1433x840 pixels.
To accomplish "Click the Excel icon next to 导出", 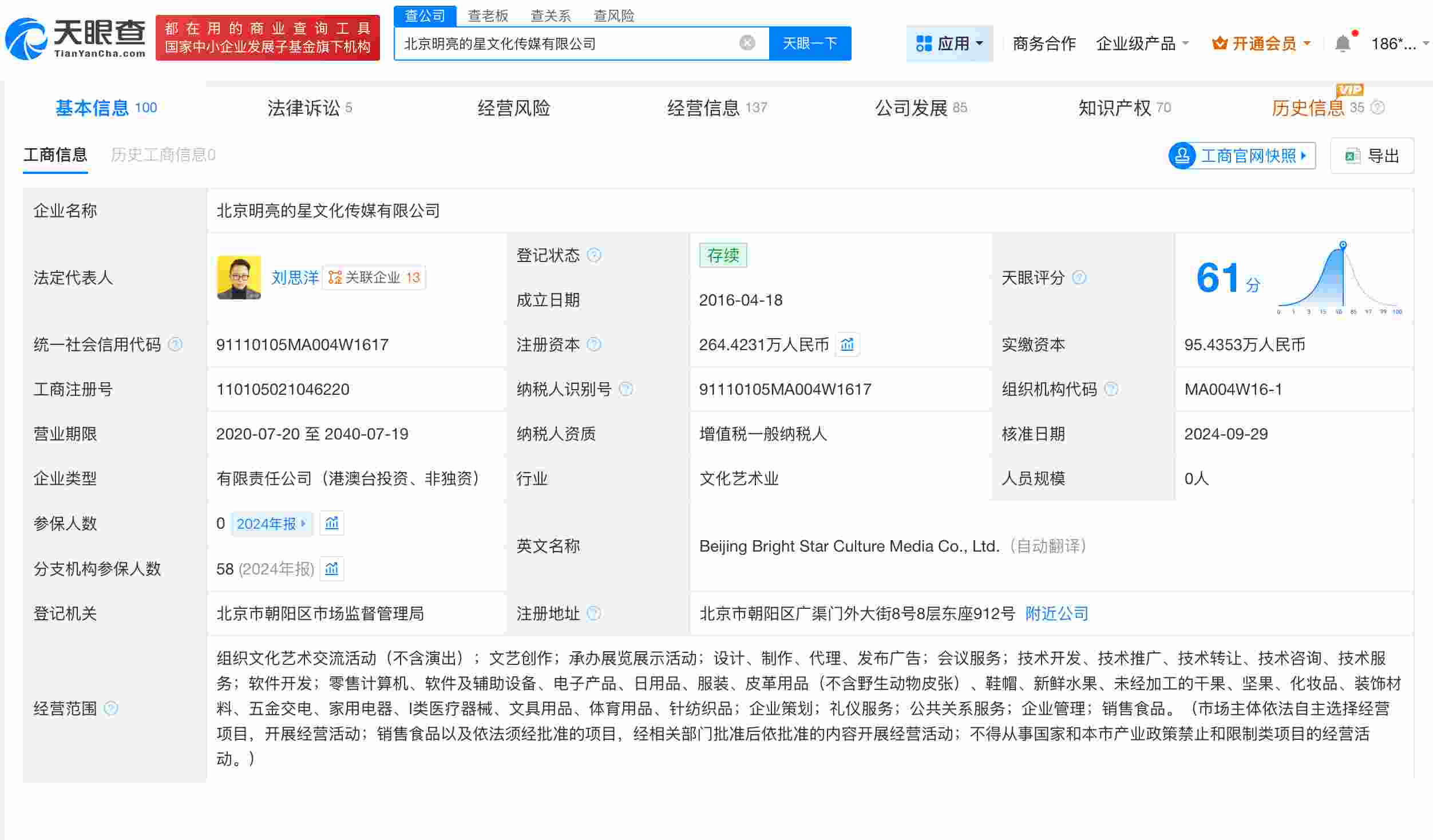I will pyautogui.click(x=1353, y=155).
